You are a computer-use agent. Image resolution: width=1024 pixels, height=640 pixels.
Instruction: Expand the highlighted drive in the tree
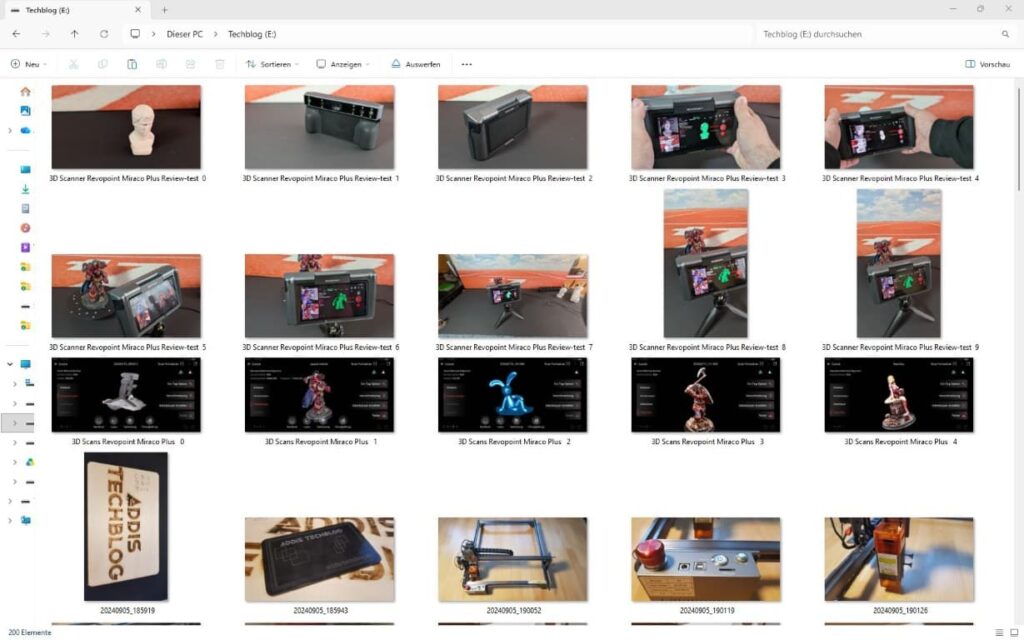point(14,423)
